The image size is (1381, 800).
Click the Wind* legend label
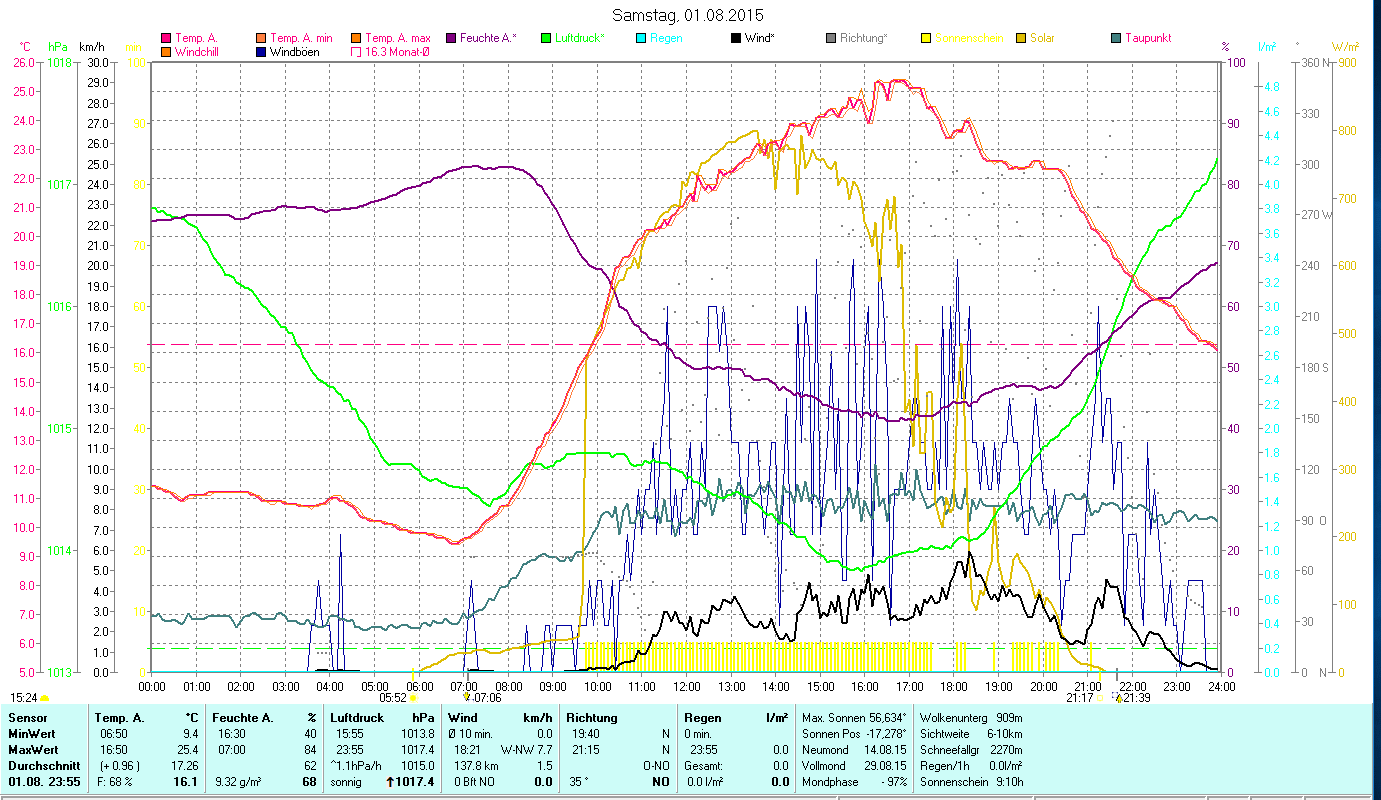(761, 38)
